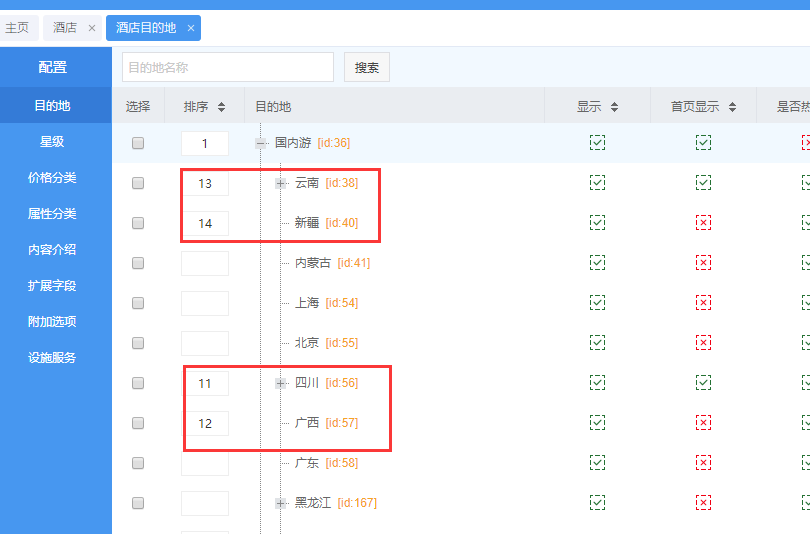This screenshot has width=810, height=534.
Task: Toggle 首页显示 red cross for 新疆
Action: click(703, 223)
